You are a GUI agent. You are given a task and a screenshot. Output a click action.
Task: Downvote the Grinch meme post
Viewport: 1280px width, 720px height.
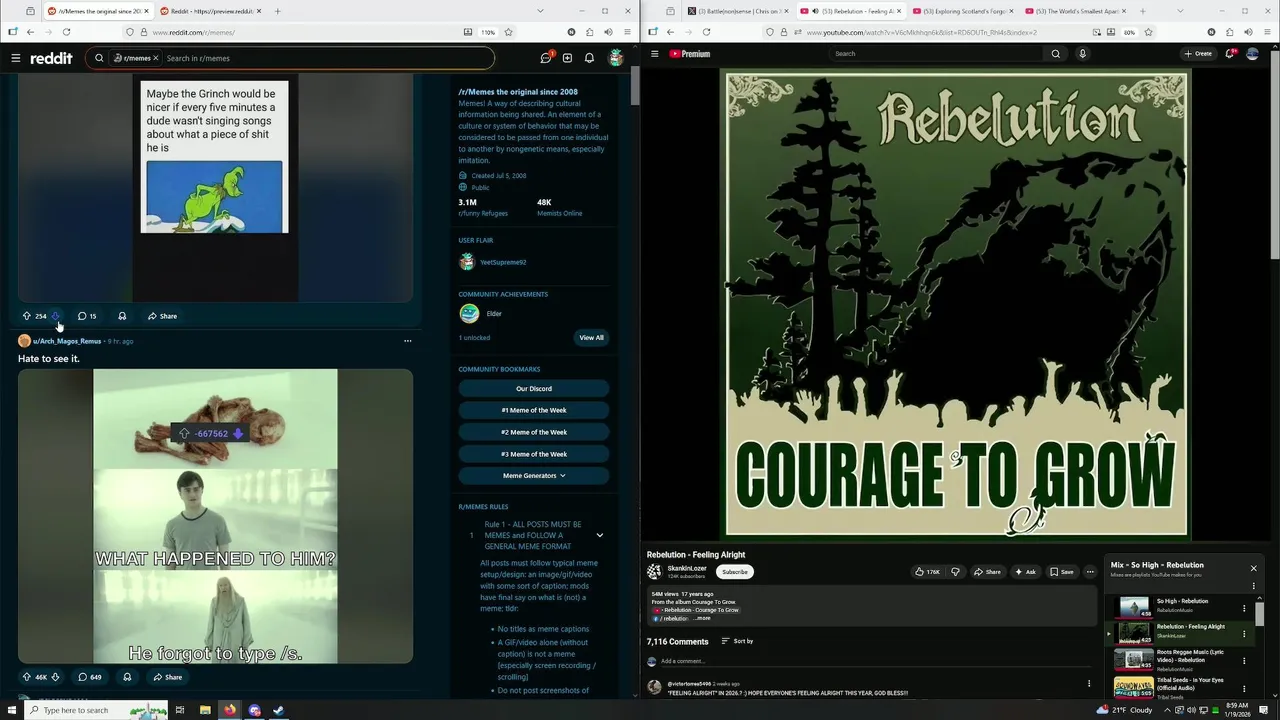click(x=56, y=316)
